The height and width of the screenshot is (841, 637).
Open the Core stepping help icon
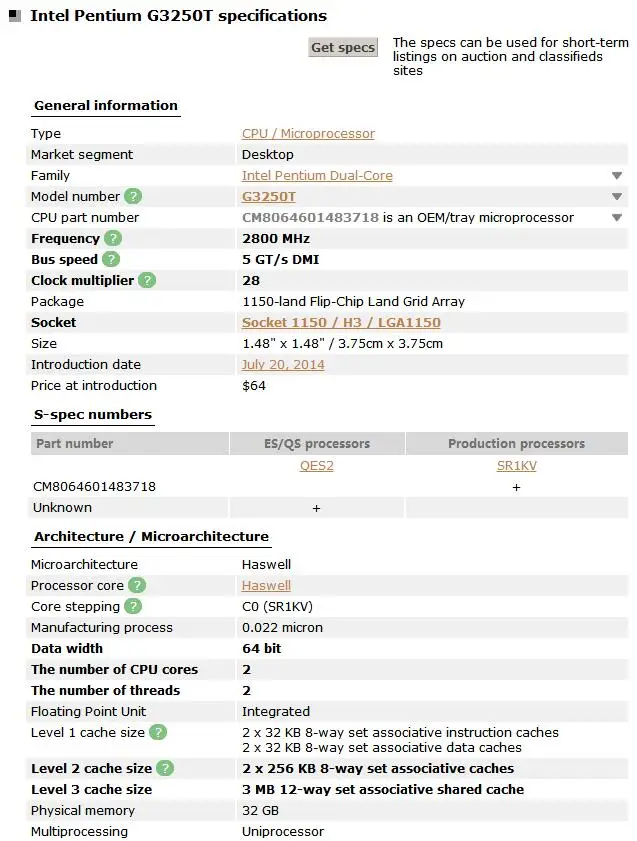(x=133, y=607)
